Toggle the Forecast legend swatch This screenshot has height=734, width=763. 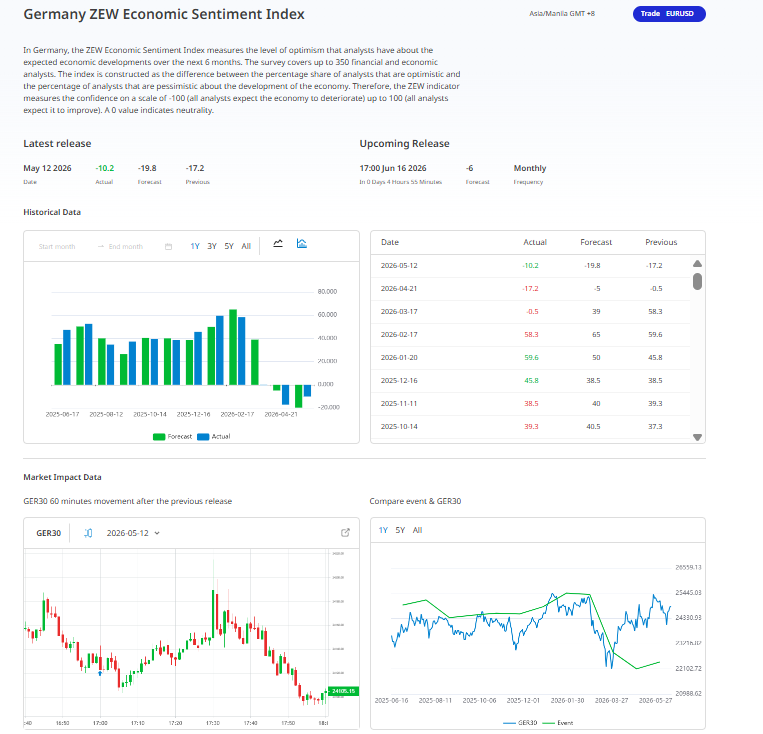pyautogui.click(x=159, y=437)
